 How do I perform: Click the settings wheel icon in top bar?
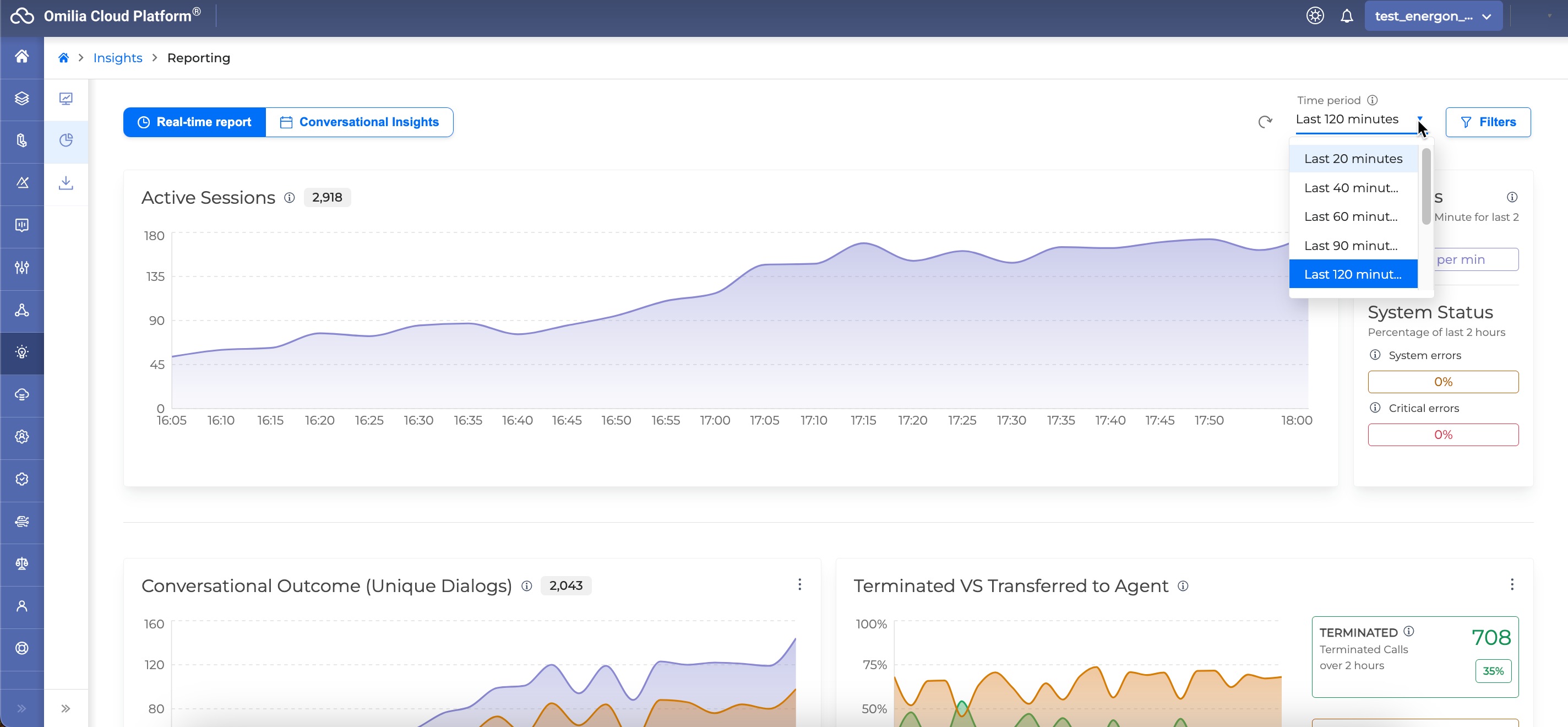1315,17
